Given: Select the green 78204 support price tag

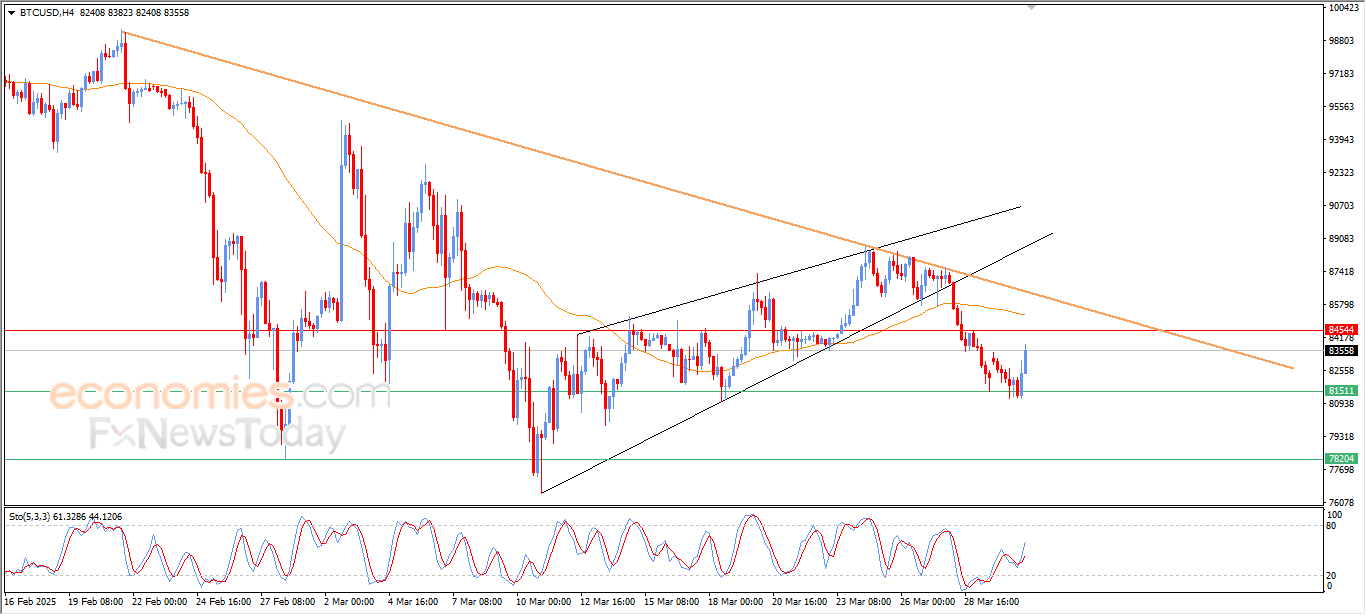Looking at the screenshot, I should pyautogui.click(x=1341, y=458).
